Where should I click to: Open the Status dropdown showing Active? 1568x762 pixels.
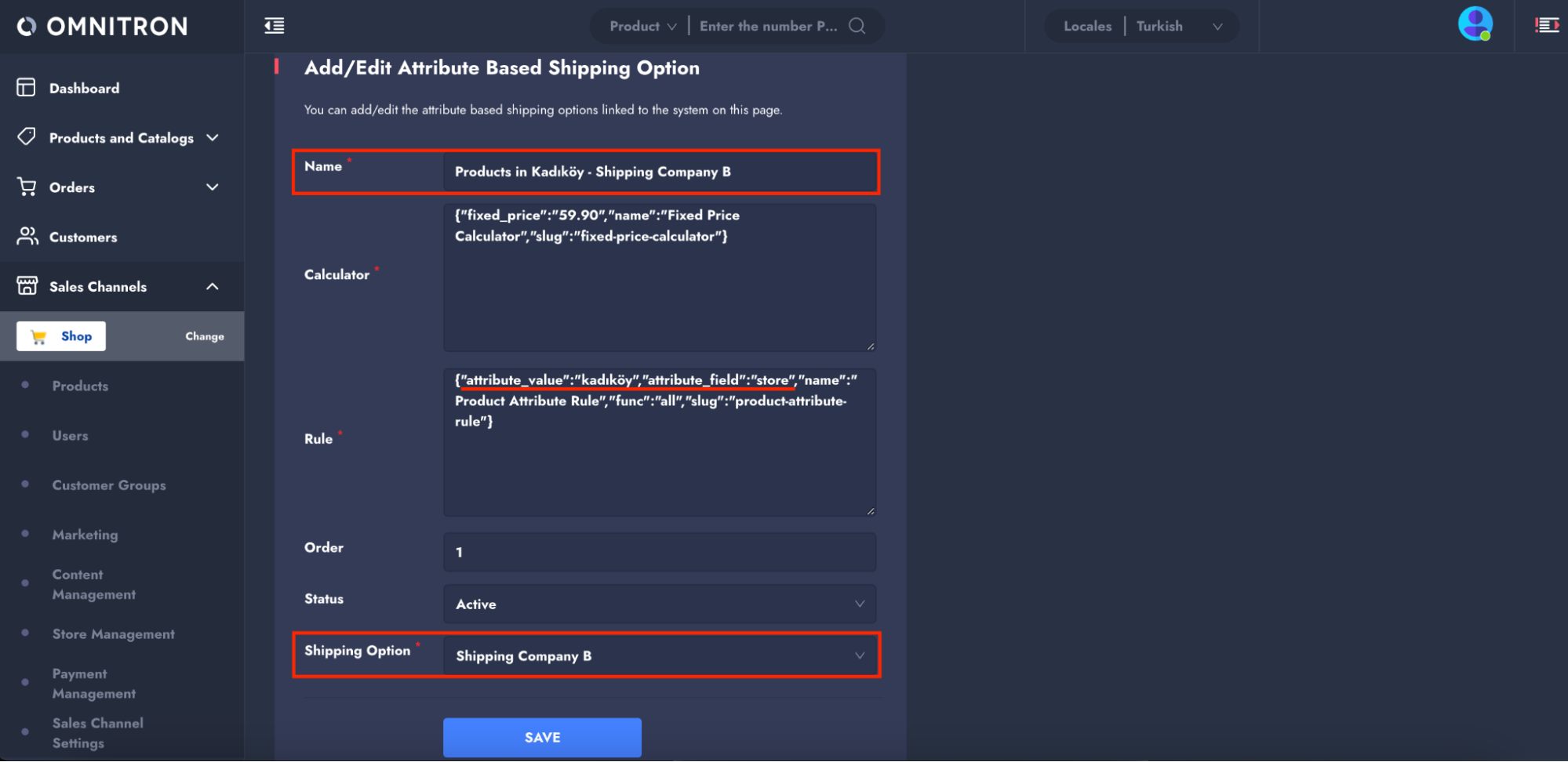[x=659, y=604]
